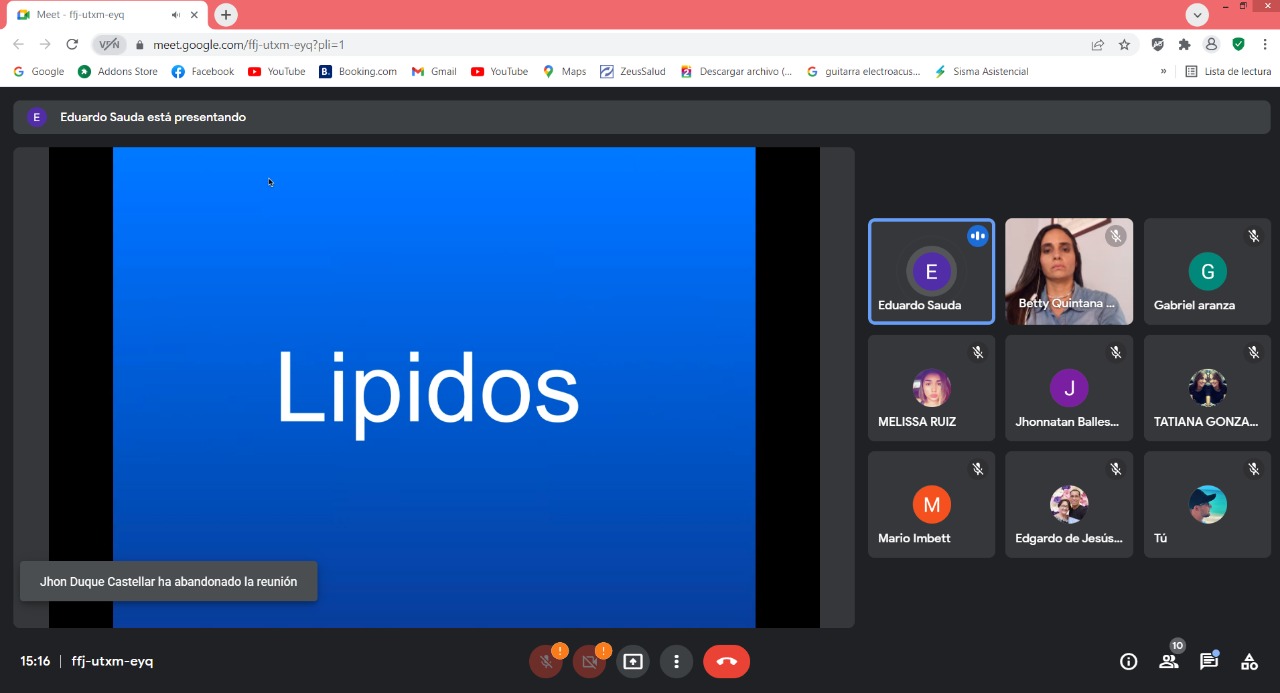Select Eduardo Sauda's participant tile
This screenshot has height=693, width=1280.
(x=931, y=271)
